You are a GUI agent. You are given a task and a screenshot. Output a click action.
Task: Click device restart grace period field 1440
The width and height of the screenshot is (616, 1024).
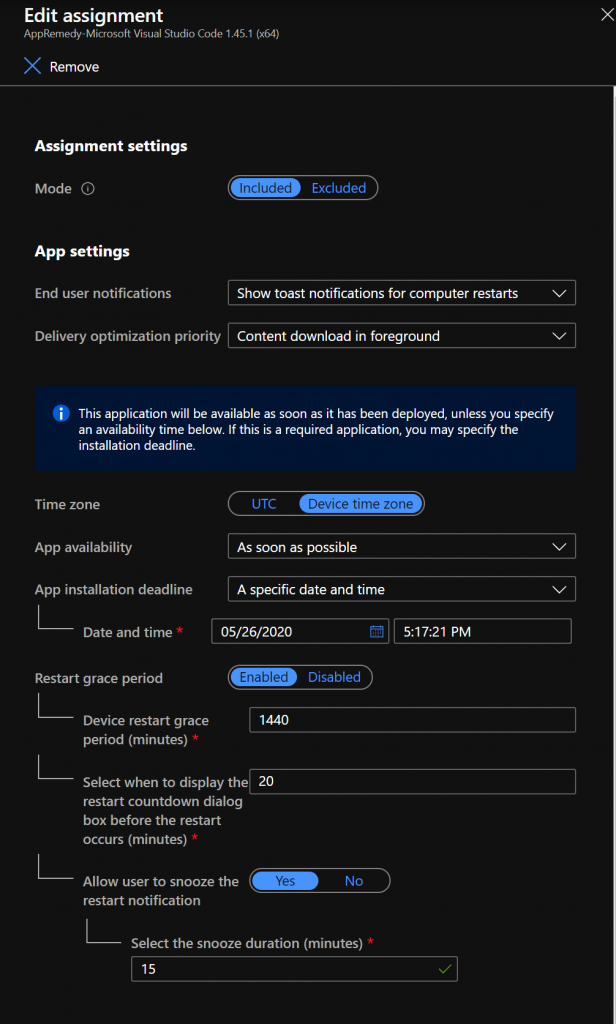[412, 720]
